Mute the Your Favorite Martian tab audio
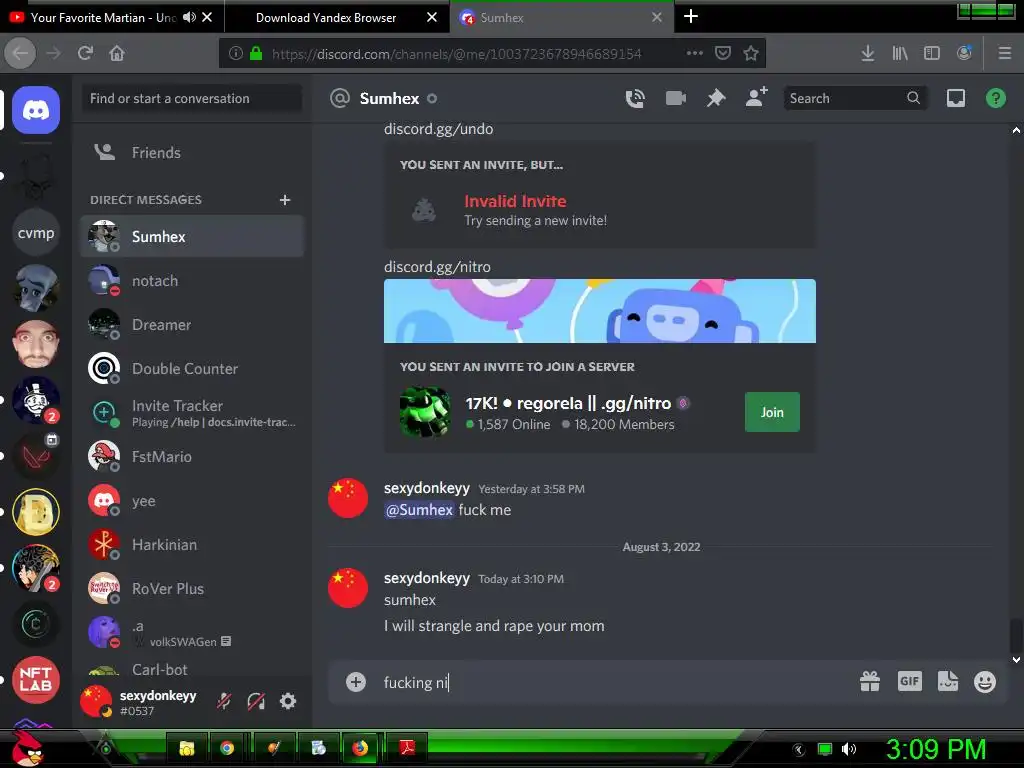Viewport: 1024px width, 768px height. click(x=189, y=17)
